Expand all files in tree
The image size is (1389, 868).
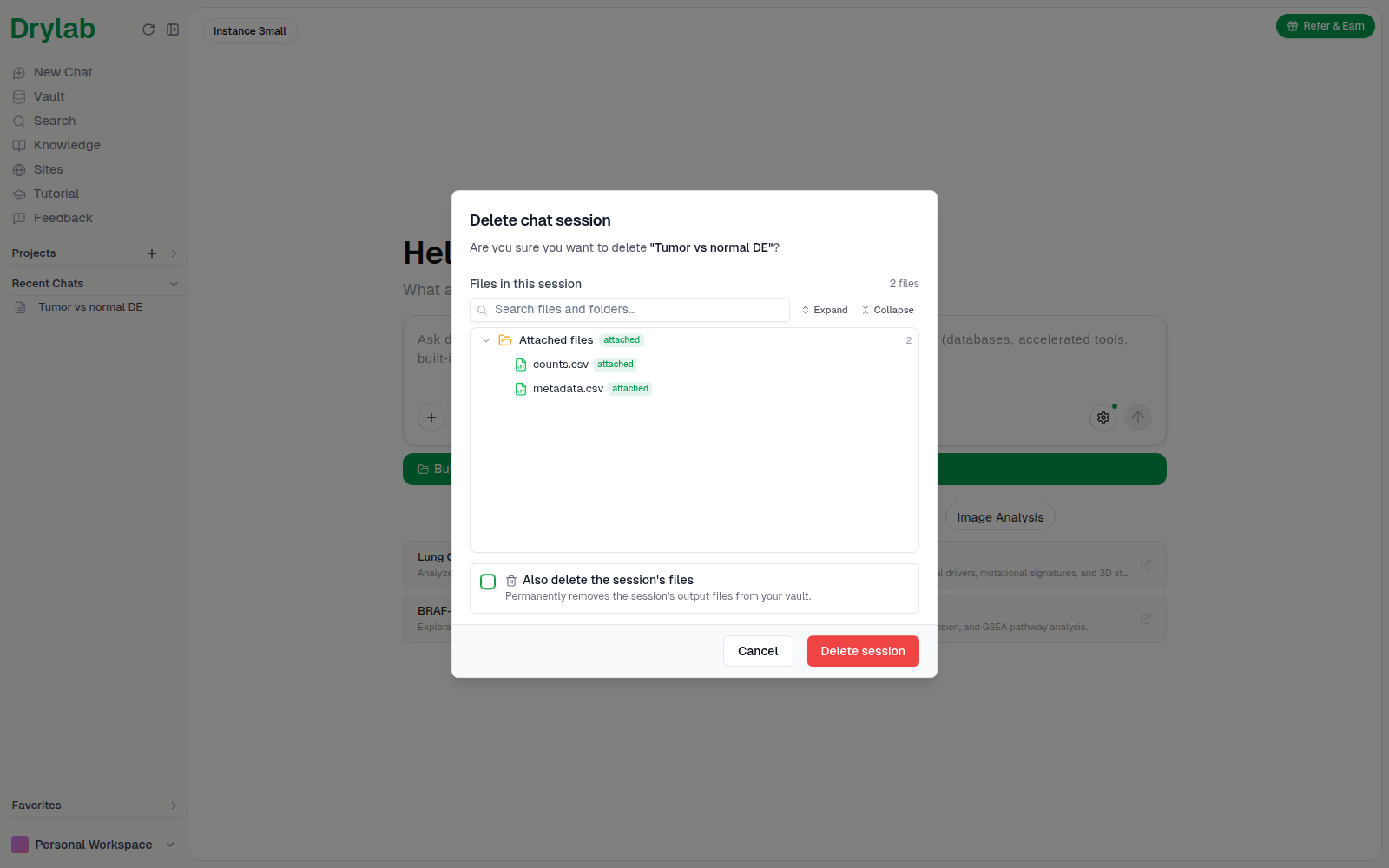825,310
